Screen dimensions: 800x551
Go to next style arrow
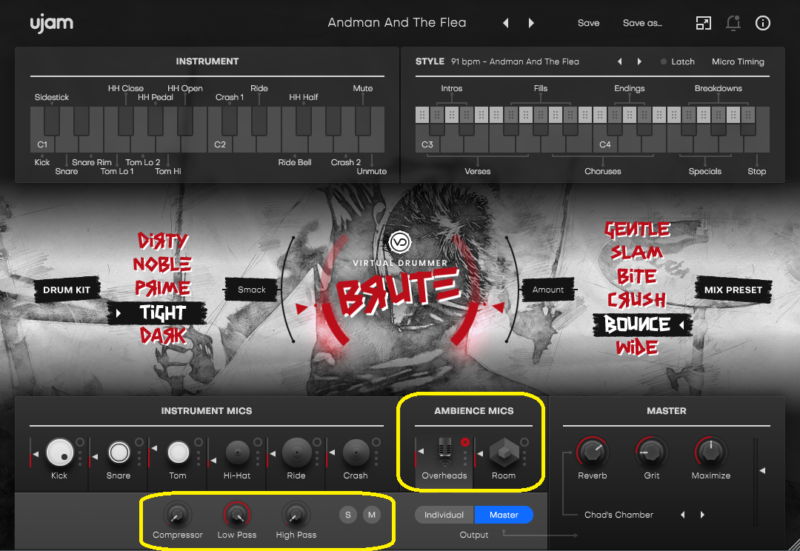[x=639, y=62]
